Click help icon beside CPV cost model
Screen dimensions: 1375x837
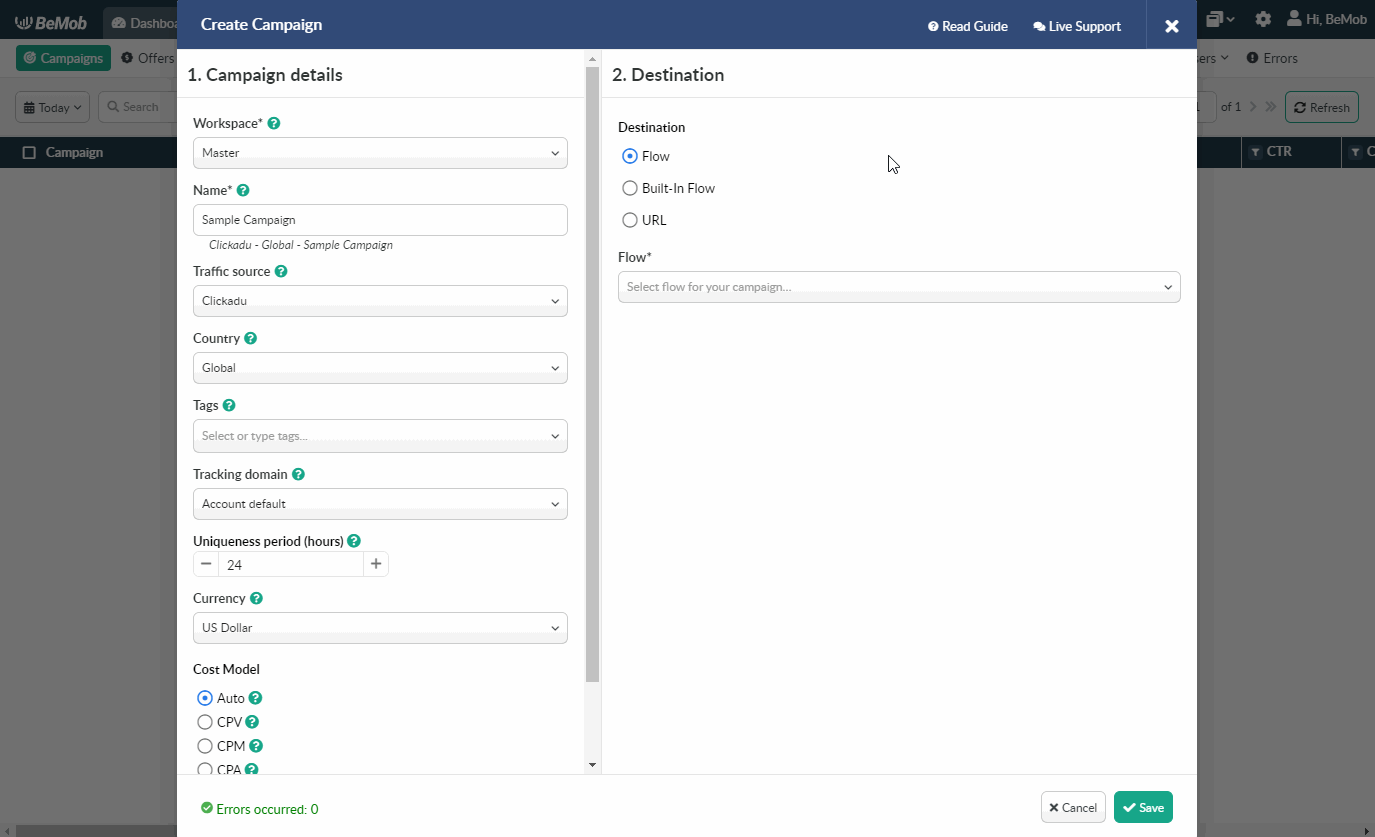pos(252,722)
